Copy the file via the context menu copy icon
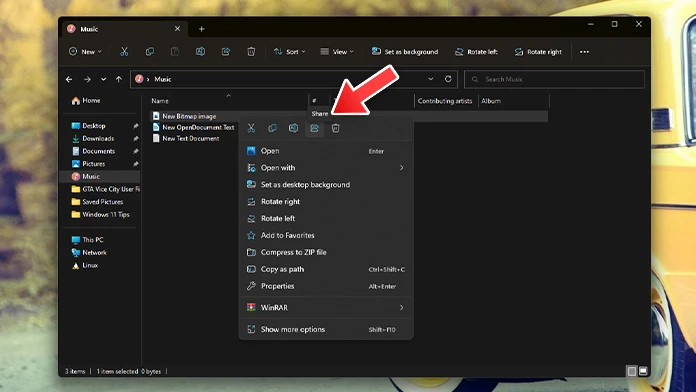 coord(272,128)
